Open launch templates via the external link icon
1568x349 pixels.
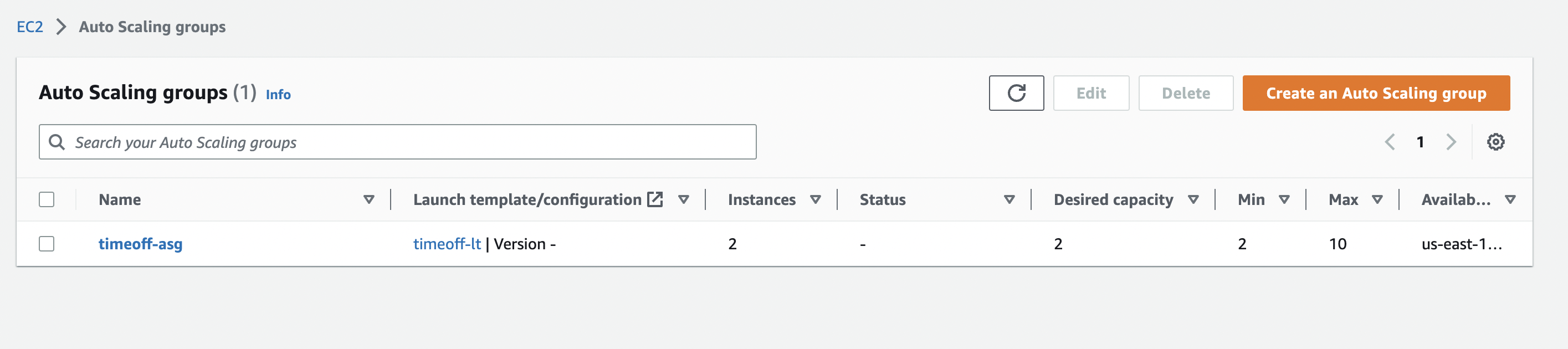(x=653, y=198)
